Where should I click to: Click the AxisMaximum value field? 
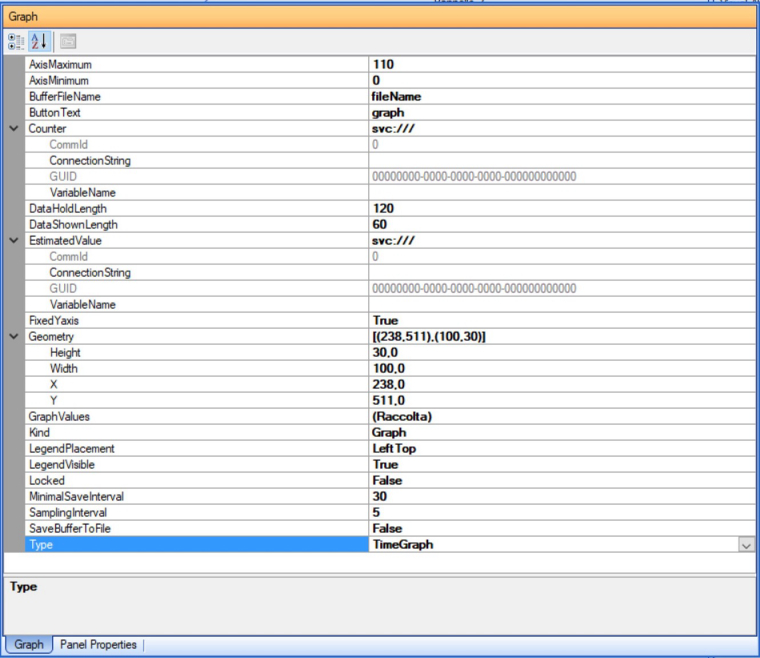[x=560, y=65]
